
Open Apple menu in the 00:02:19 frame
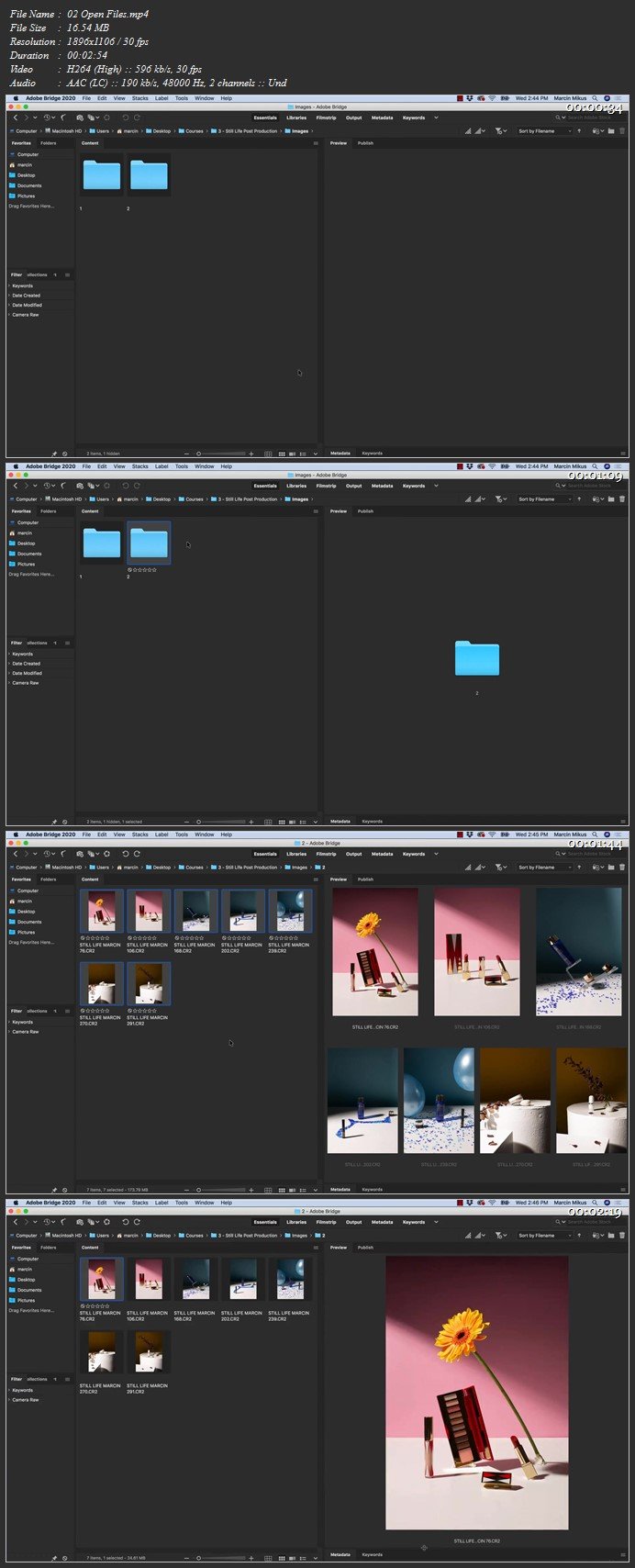(x=16, y=1202)
